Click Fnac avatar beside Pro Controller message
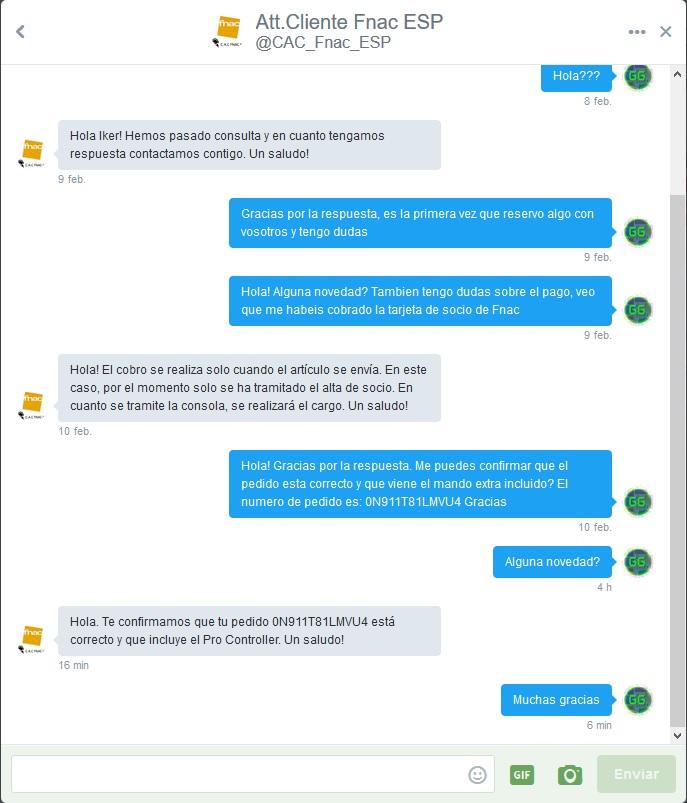Screen dimensions: 687x803 (x=32, y=639)
